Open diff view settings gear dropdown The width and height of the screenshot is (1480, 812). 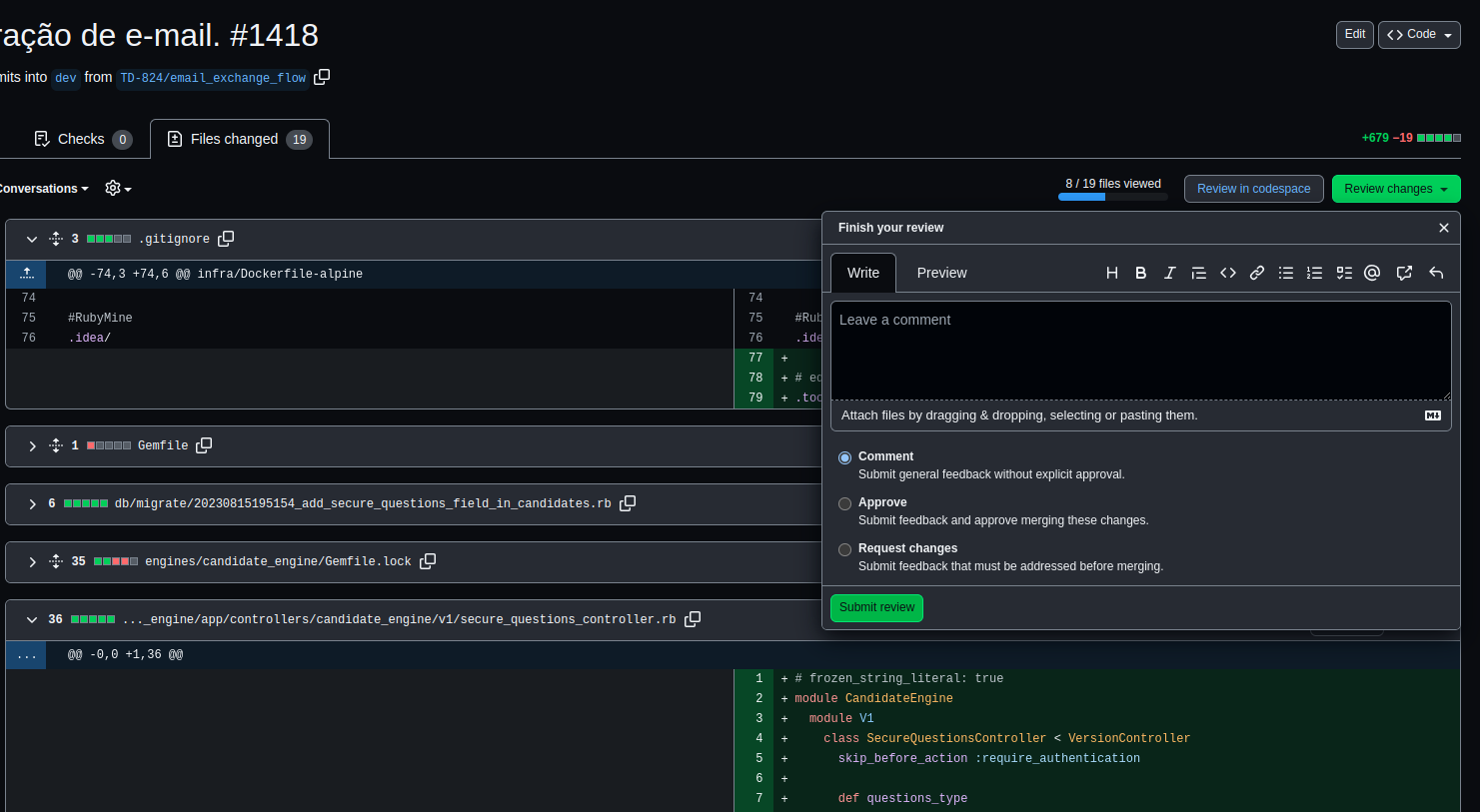point(118,189)
